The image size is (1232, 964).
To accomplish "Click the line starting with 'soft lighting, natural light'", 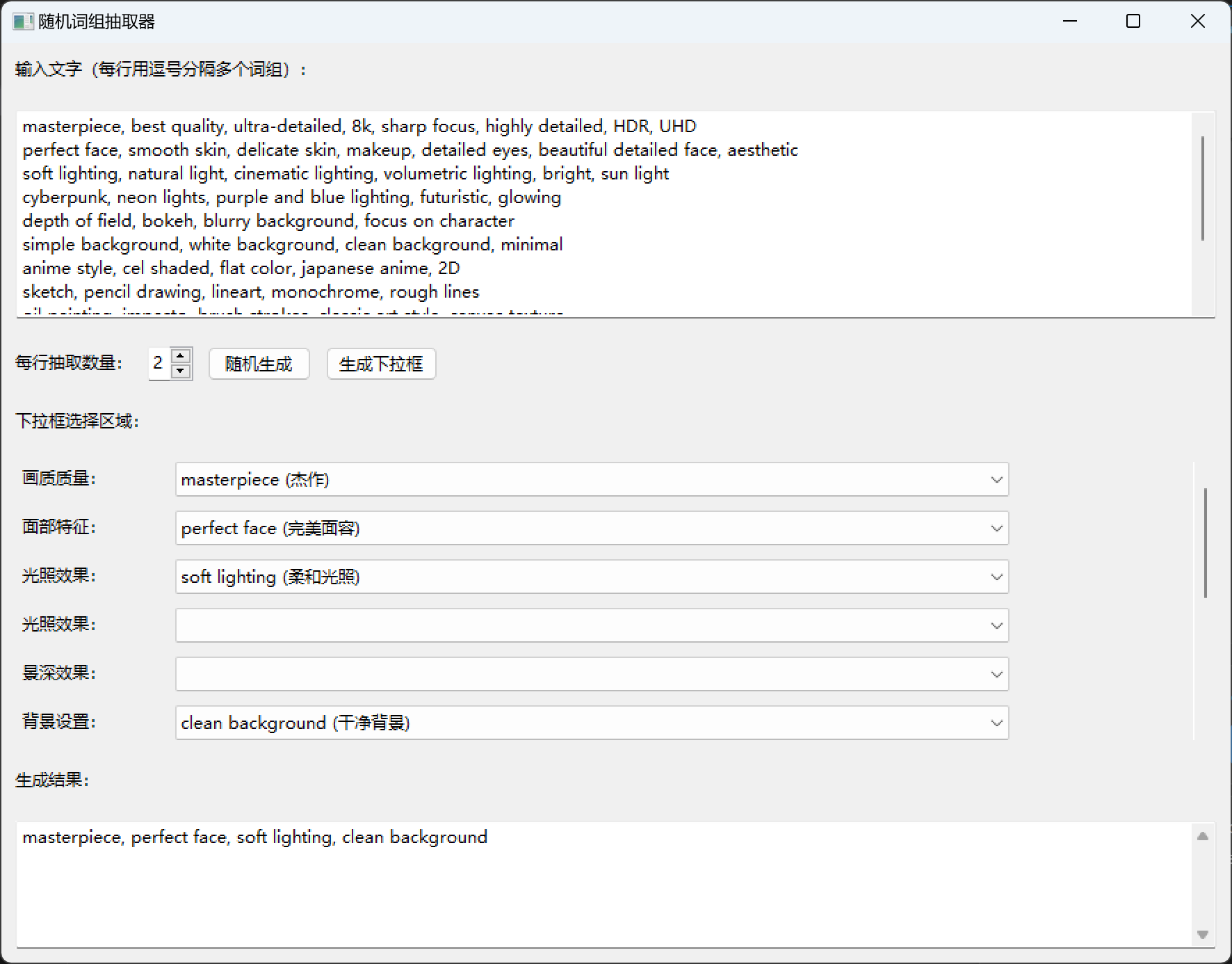I will point(346,174).
